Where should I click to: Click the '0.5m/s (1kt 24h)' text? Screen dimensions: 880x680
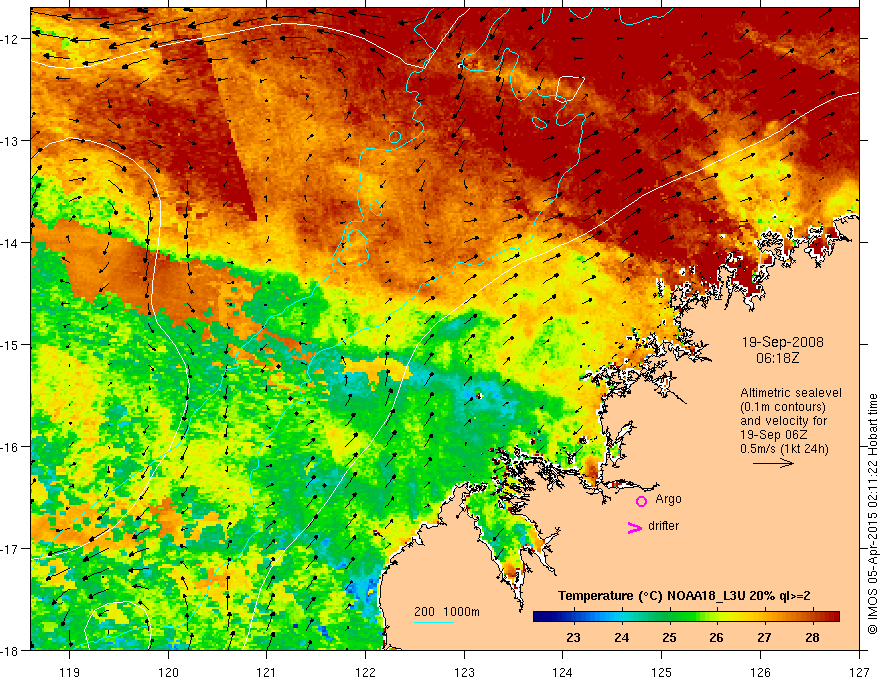[784, 449]
